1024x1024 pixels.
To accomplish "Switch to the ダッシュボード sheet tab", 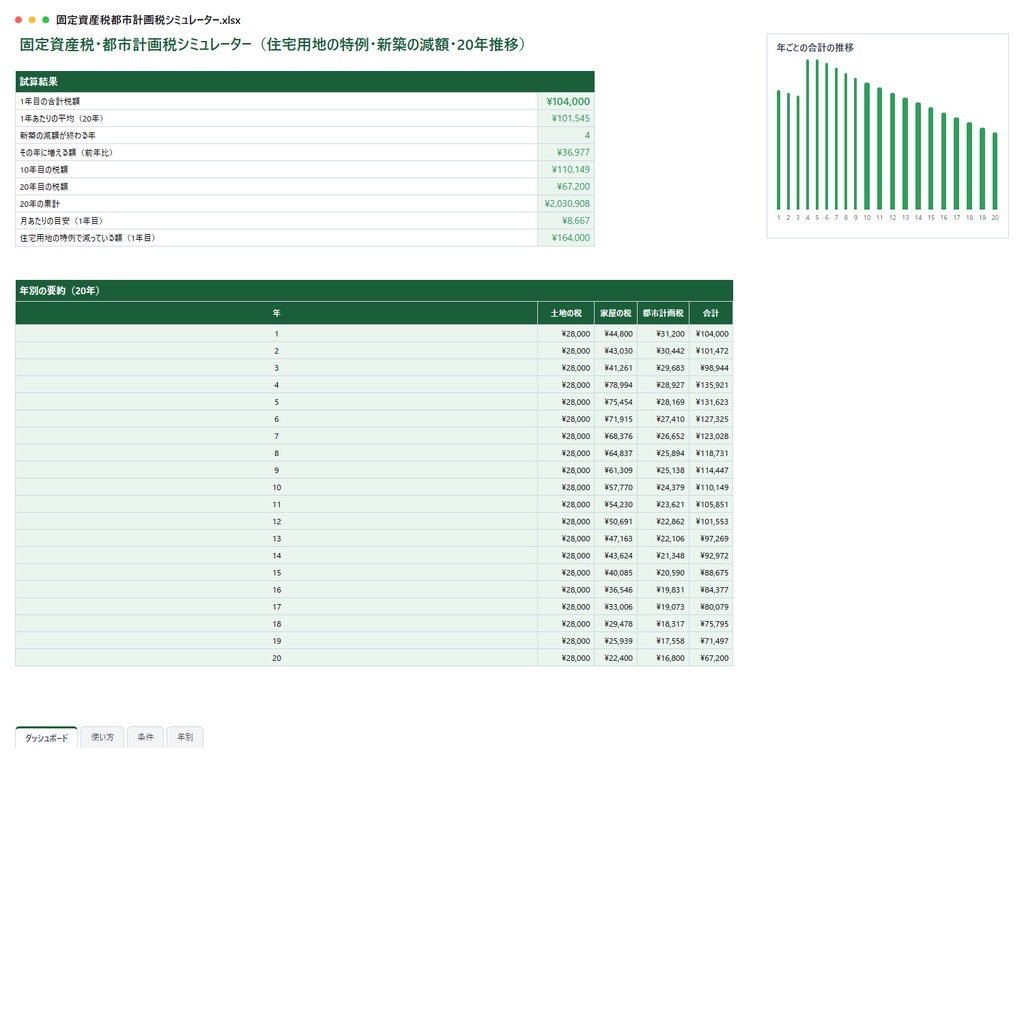I will 46,737.
